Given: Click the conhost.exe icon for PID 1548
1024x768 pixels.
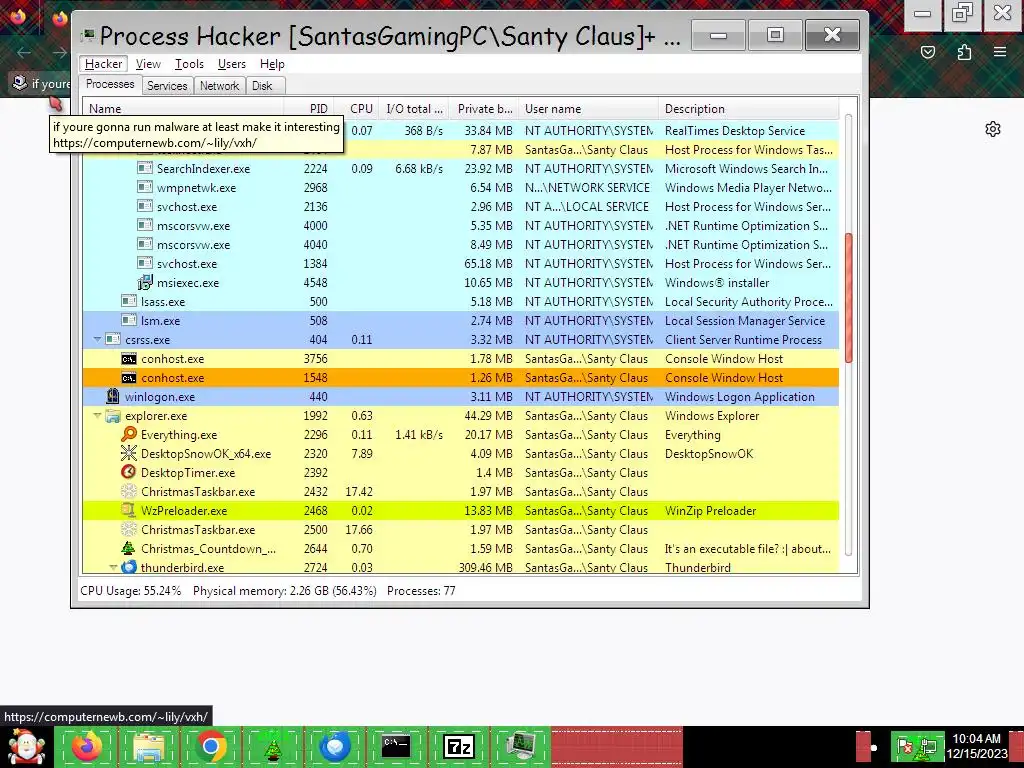Looking at the screenshot, I should 129,377.
